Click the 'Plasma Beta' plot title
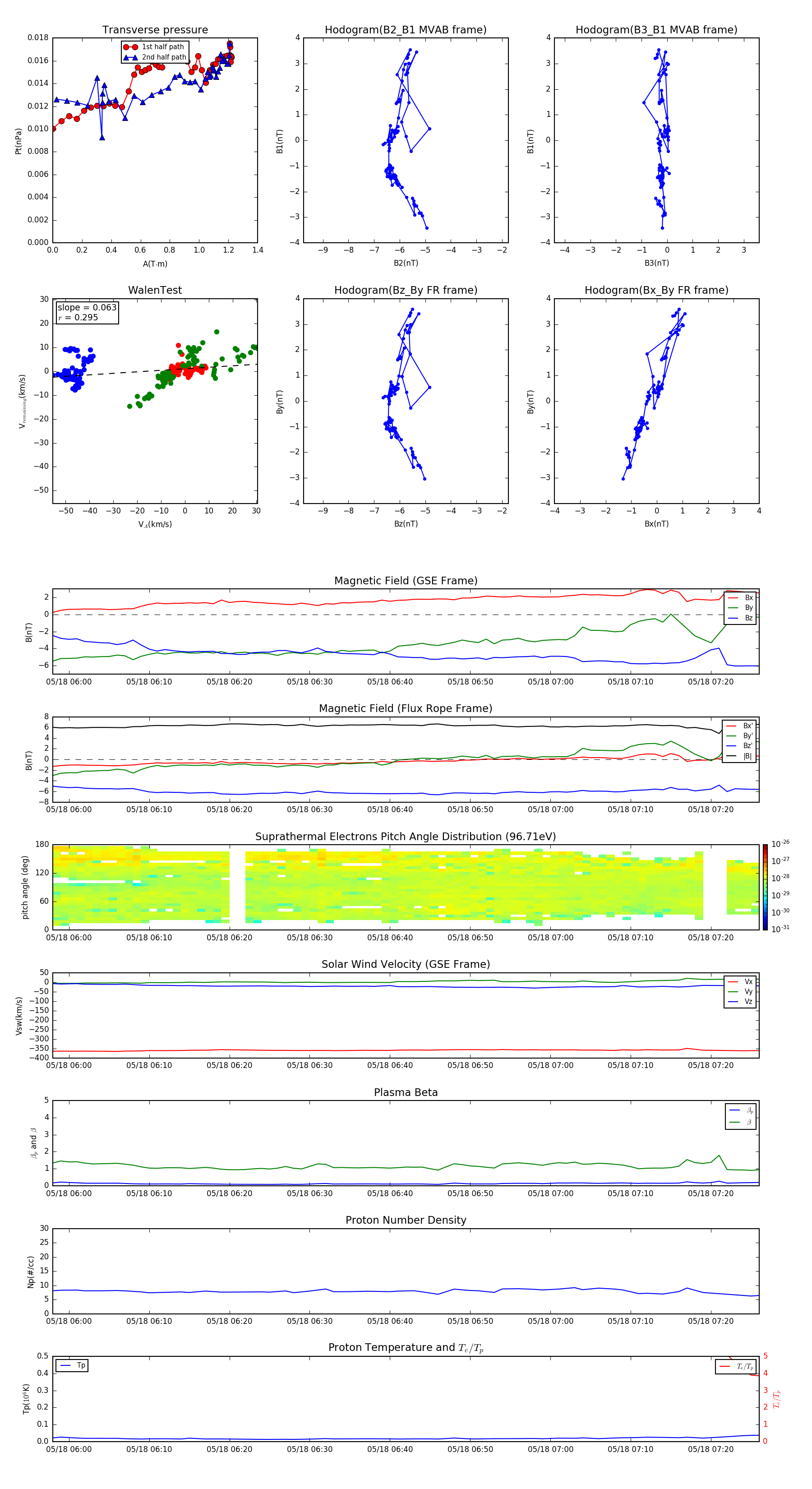The height and width of the screenshot is (1489, 812). click(x=406, y=1093)
